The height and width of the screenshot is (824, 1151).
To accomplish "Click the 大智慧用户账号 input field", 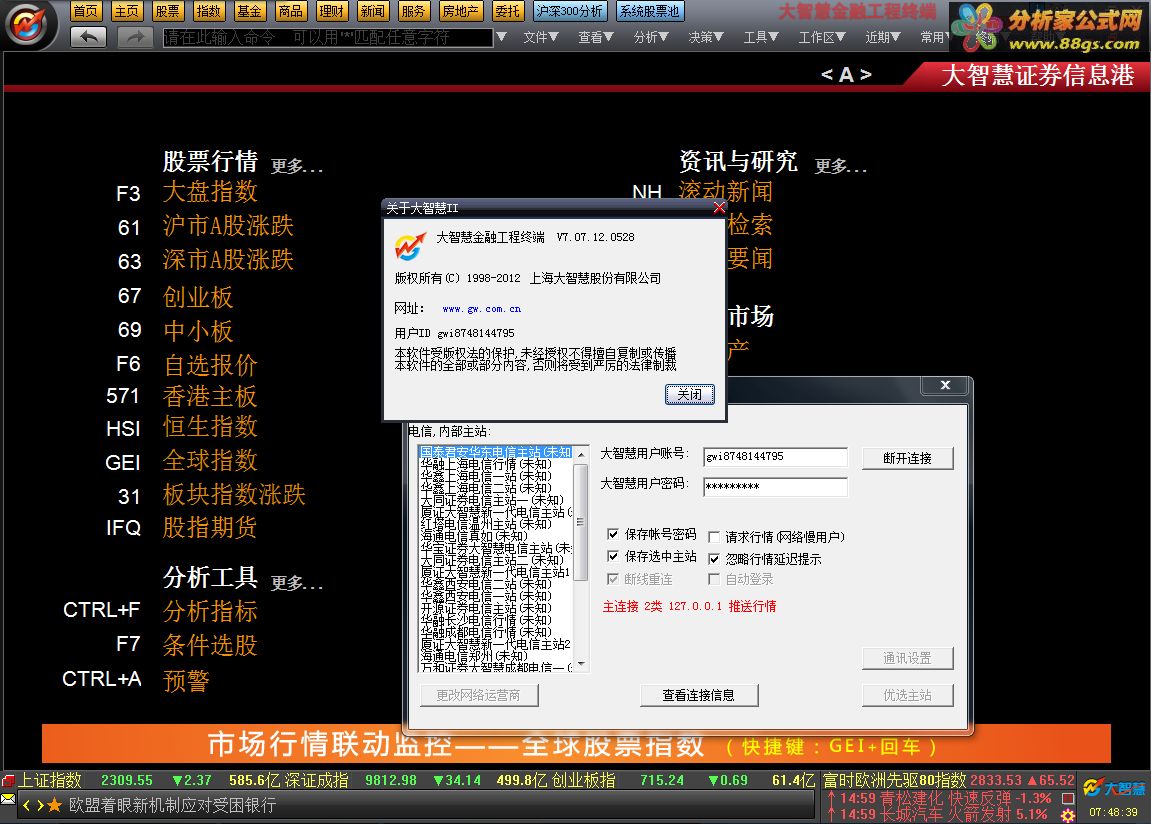I will point(775,456).
